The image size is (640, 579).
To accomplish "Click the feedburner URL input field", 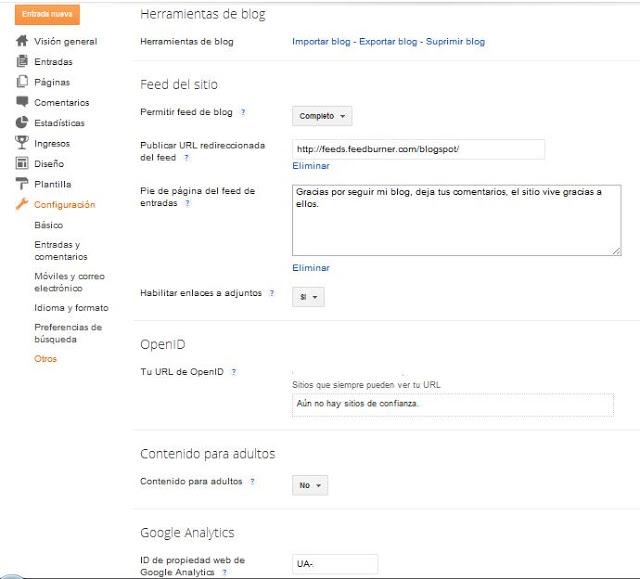I will click(x=418, y=149).
